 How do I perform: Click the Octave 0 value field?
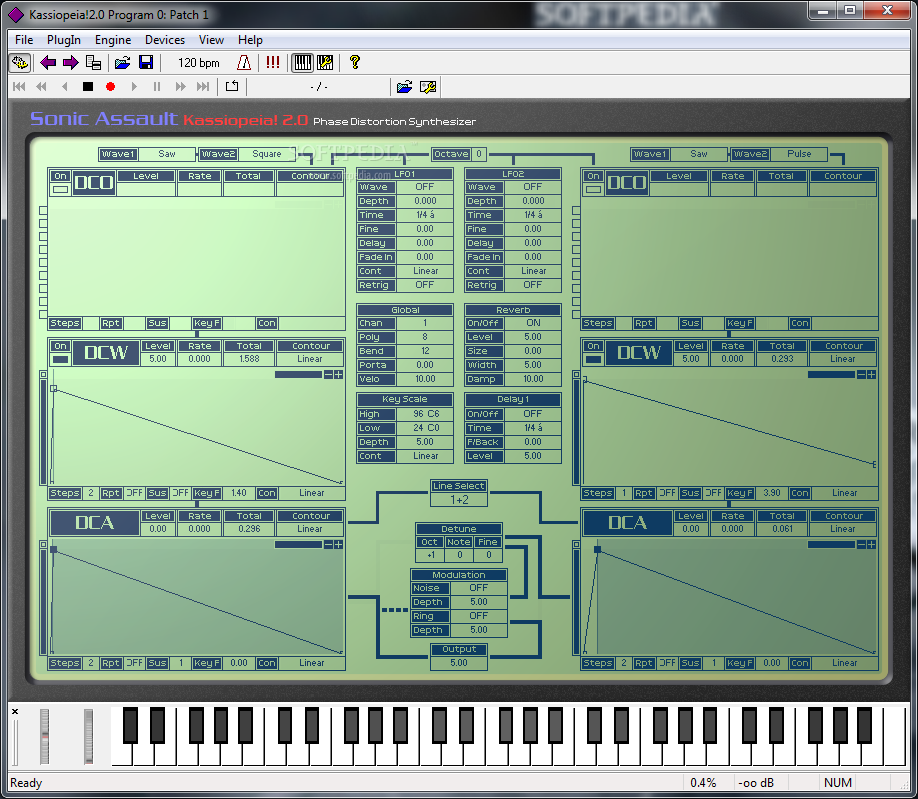pos(478,154)
